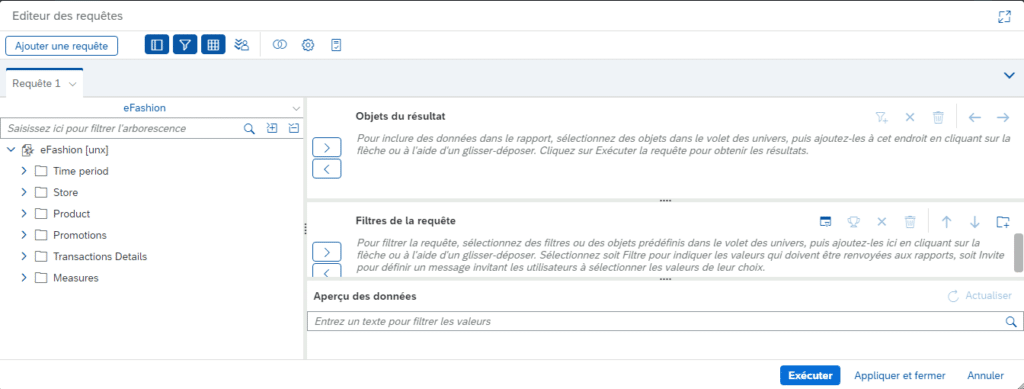Collapse the eFashion [unx] root node
Viewport: 1024px width, 389px height.
tap(12, 150)
